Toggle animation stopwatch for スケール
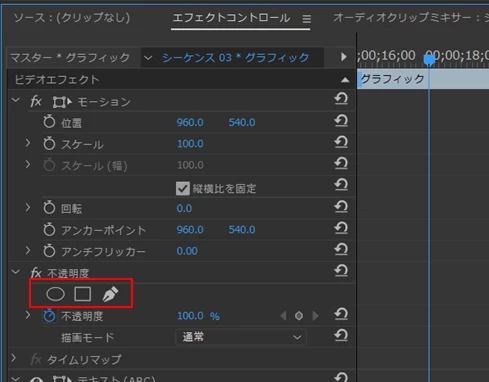 coord(49,143)
